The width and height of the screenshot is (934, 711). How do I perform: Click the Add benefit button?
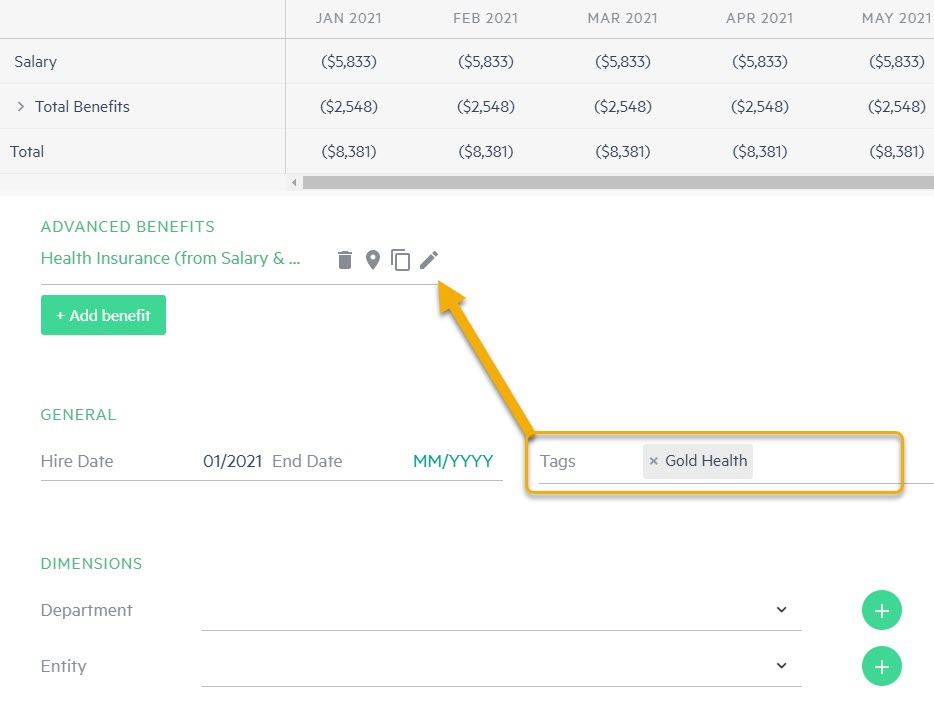[103, 315]
